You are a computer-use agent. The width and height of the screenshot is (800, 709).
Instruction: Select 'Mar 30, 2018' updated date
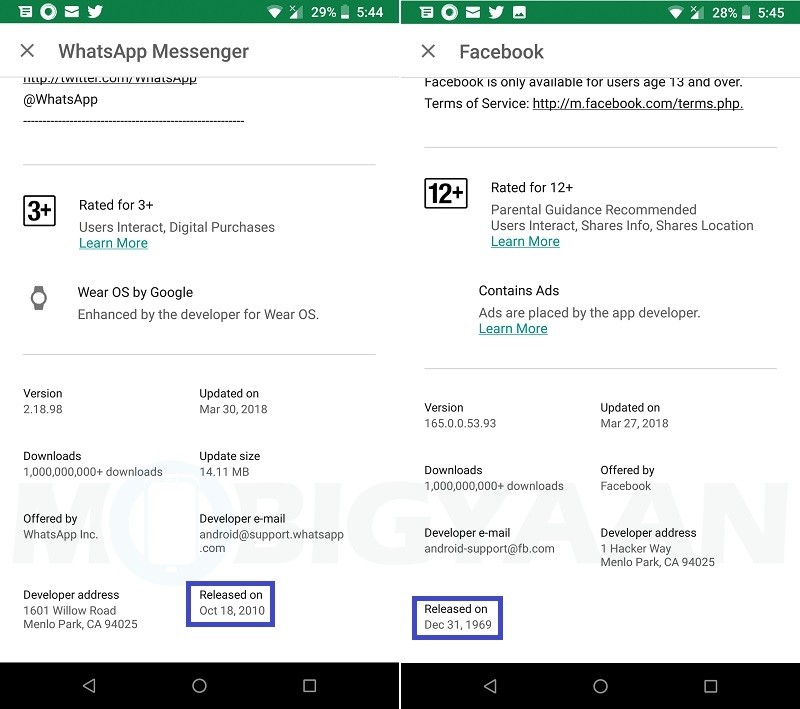[233, 409]
